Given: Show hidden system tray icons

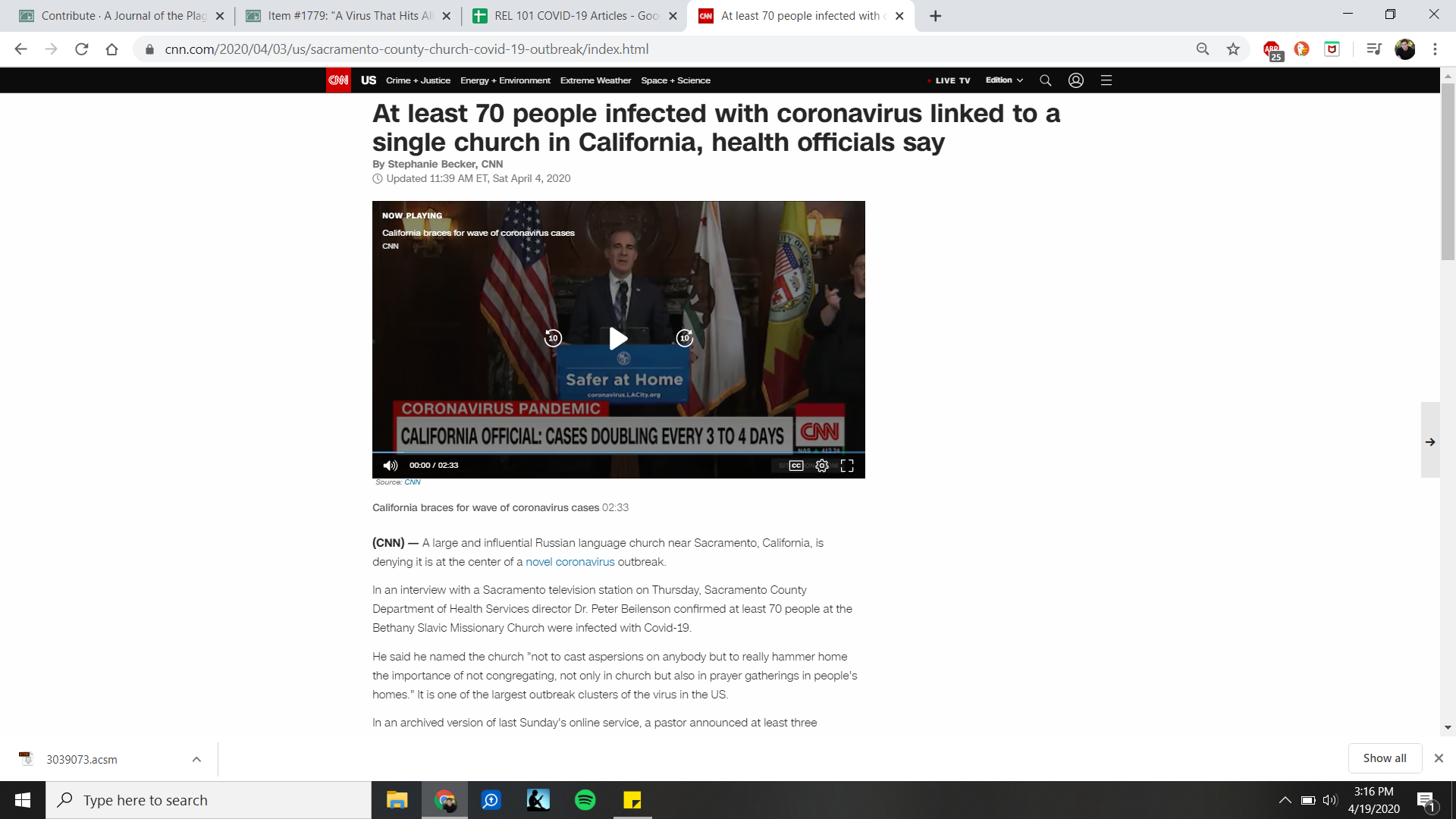Looking at the screenshot, I should [1285, 800].
